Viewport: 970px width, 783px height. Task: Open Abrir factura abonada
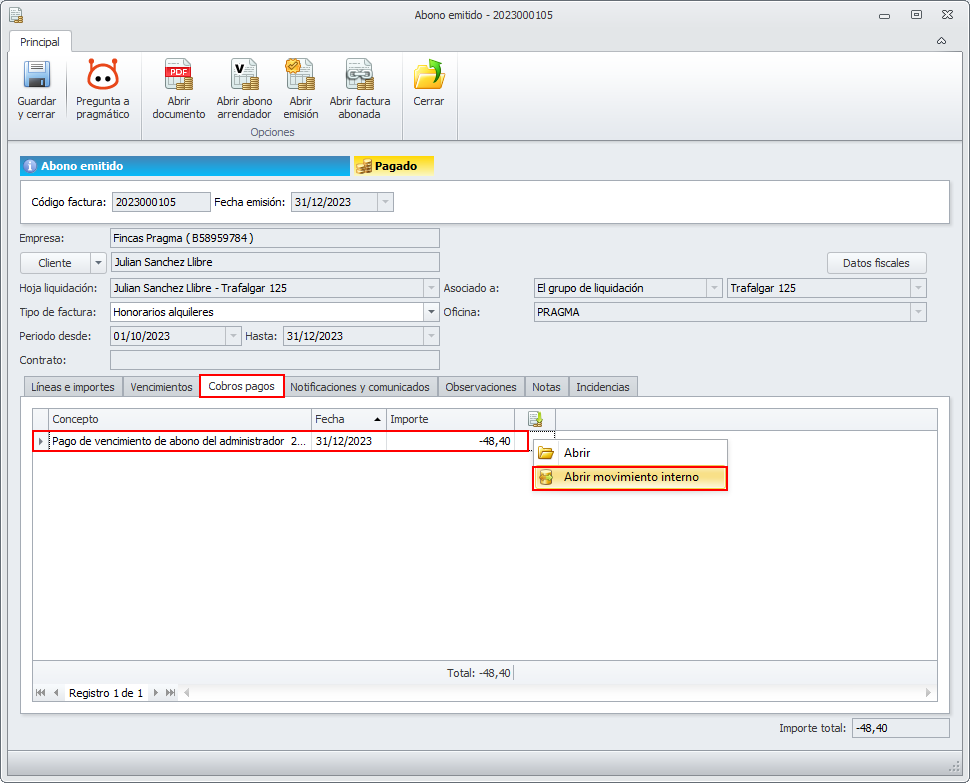(x=359, y=90)
